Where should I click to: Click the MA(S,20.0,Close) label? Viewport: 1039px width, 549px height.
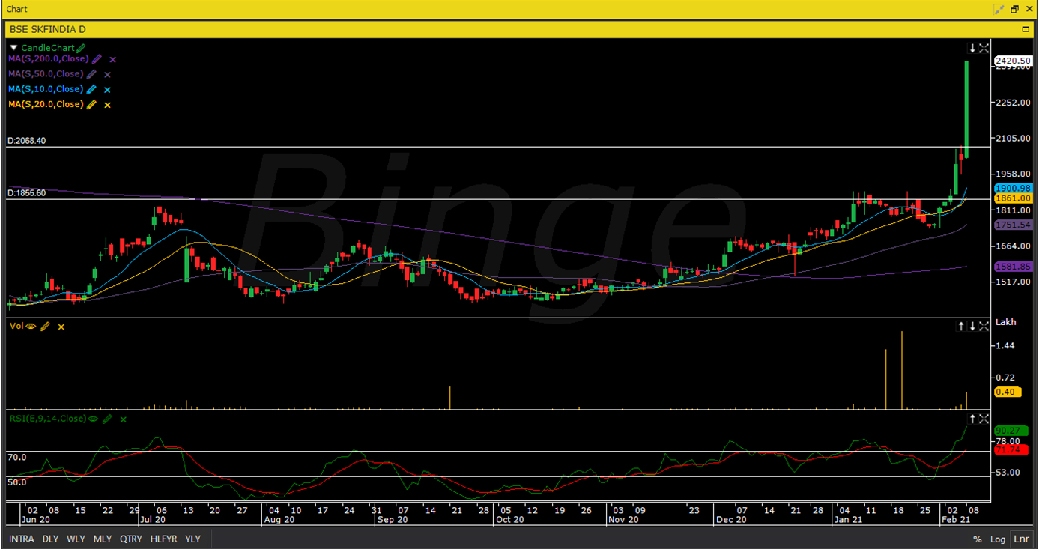[46, 105]
